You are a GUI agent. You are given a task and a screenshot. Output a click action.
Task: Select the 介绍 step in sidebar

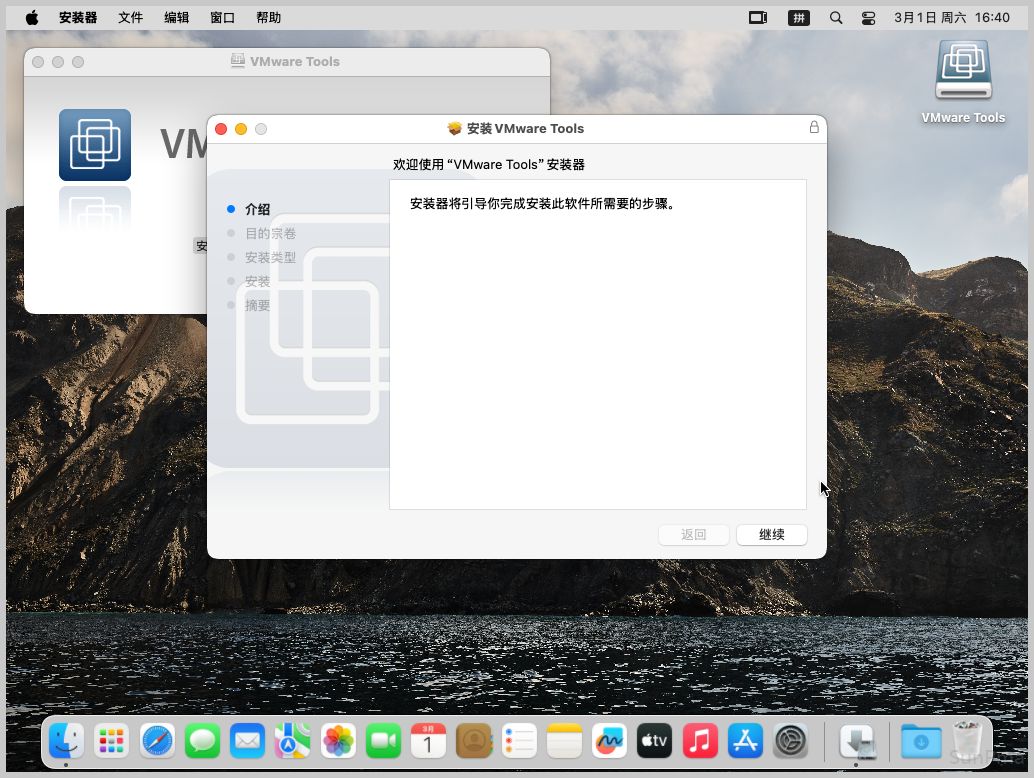click(x=257, y=209)
